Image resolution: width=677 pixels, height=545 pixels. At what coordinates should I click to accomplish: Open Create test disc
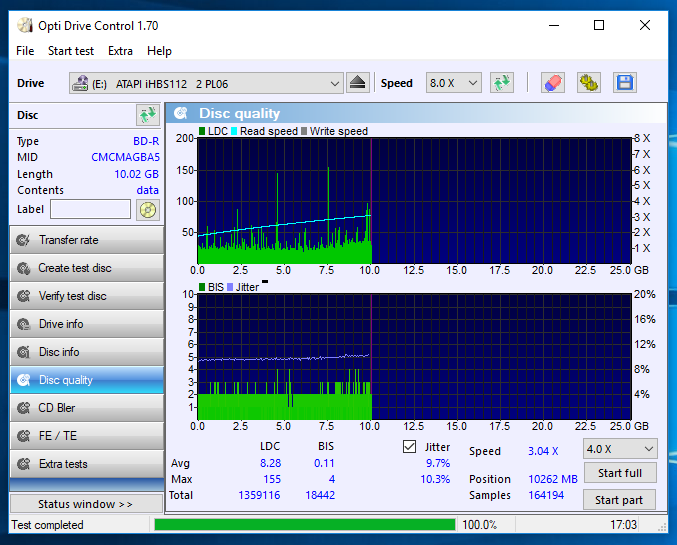87,268
